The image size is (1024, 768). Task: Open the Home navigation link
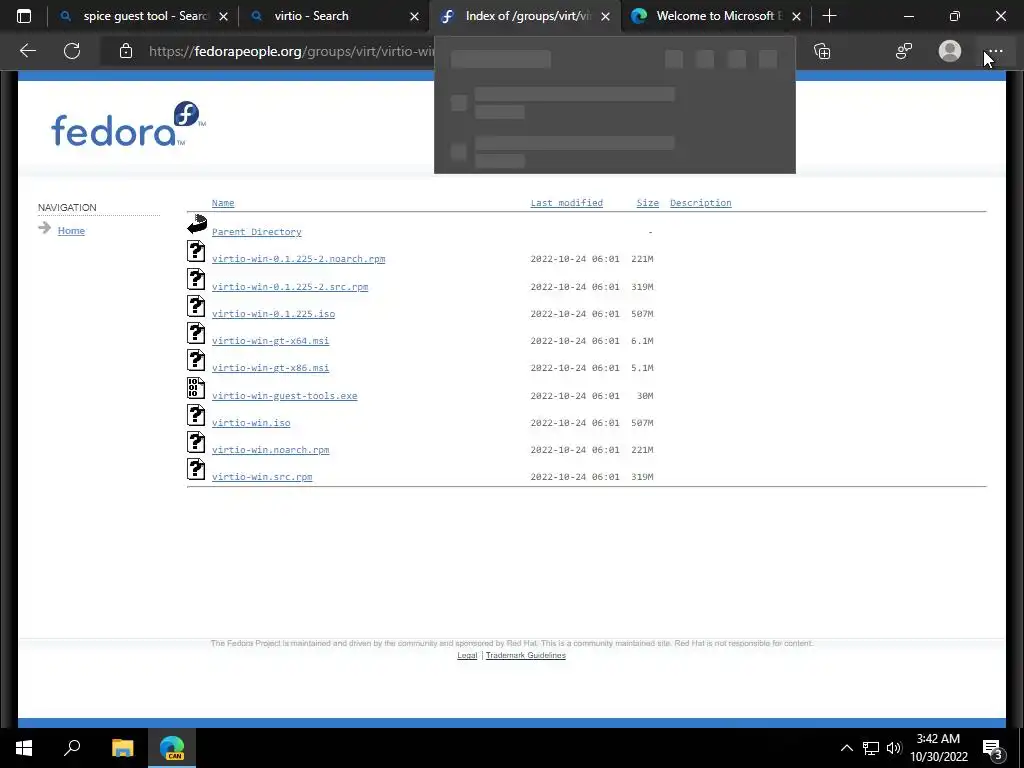pyautogui.click(x=71, y=231)
